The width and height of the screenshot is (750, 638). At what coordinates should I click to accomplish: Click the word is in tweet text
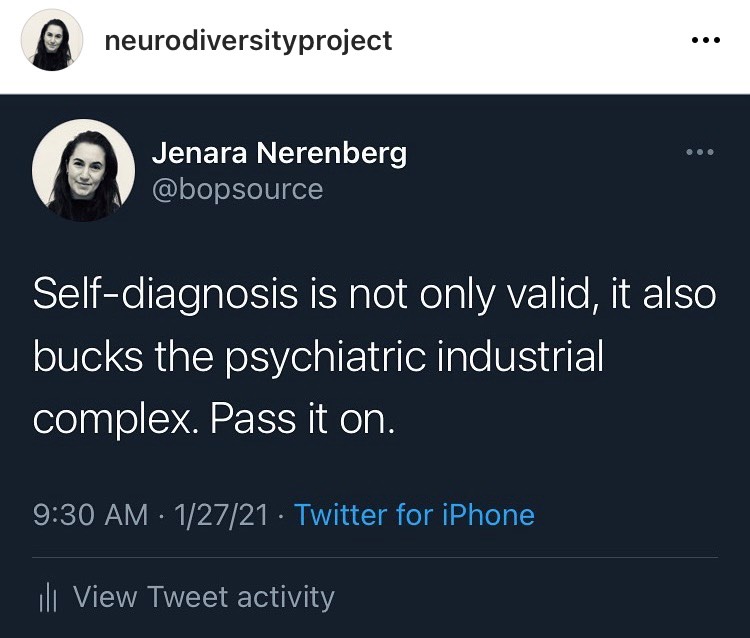(323, 294)
